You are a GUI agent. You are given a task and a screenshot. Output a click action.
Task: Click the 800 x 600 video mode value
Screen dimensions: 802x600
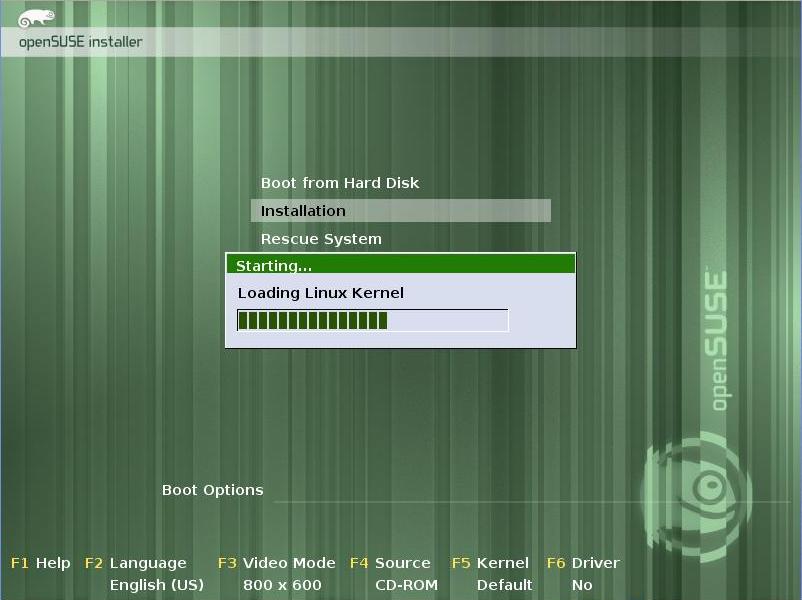(x=282, y=585)
